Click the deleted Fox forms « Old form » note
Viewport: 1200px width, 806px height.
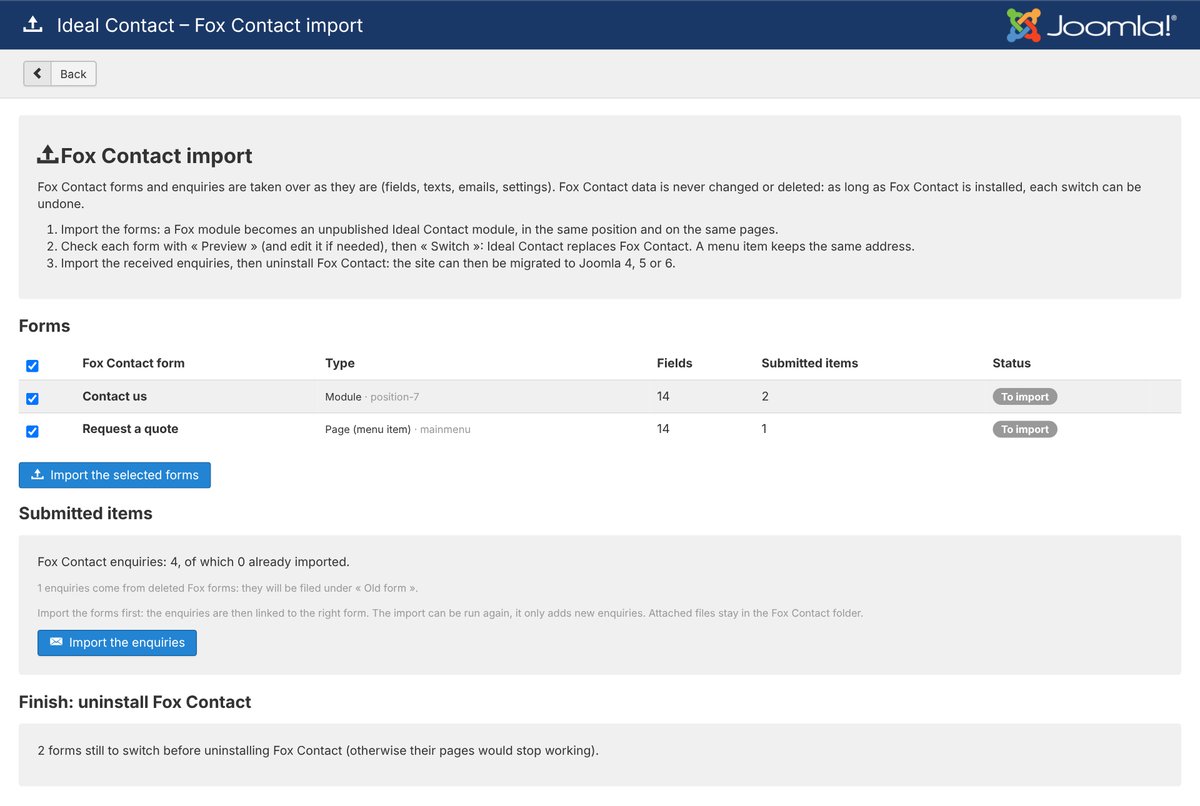click(227, 588)
